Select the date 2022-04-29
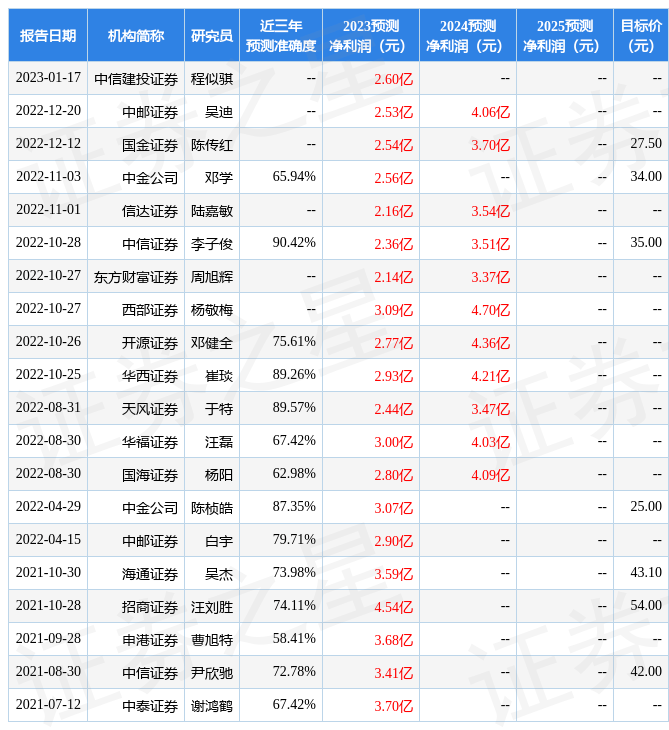669x730 pixels. (48, 507)
